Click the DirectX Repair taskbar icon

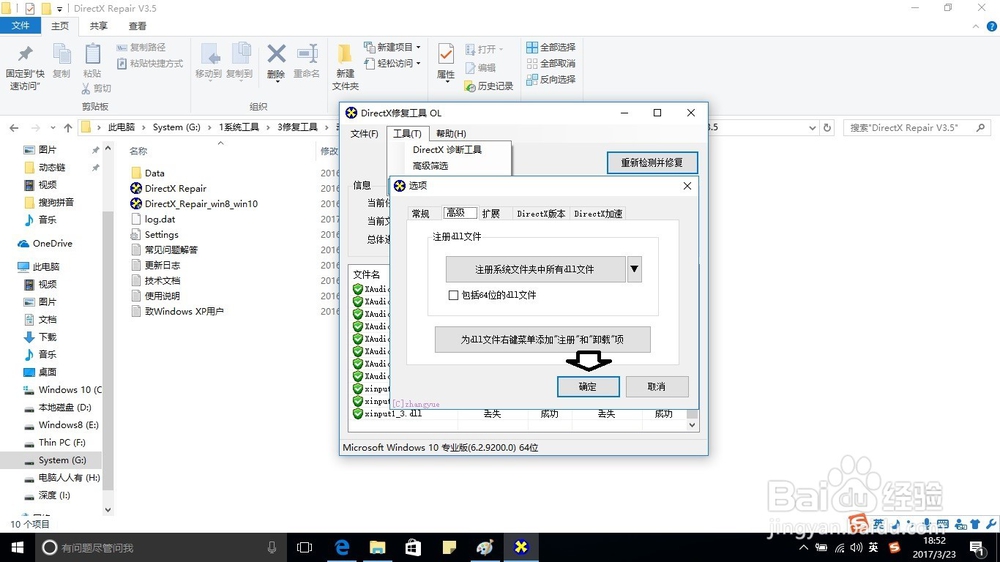pyautogui.click(x=521, y=547)
